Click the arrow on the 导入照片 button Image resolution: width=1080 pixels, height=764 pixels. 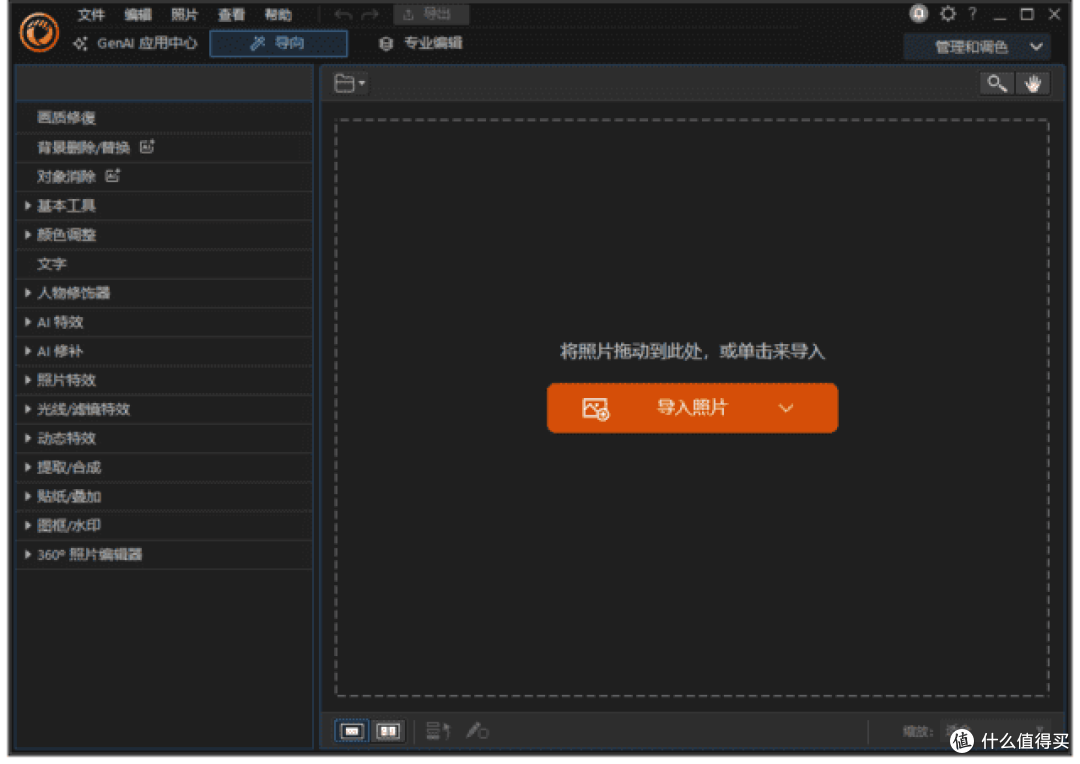pos(786,408)
